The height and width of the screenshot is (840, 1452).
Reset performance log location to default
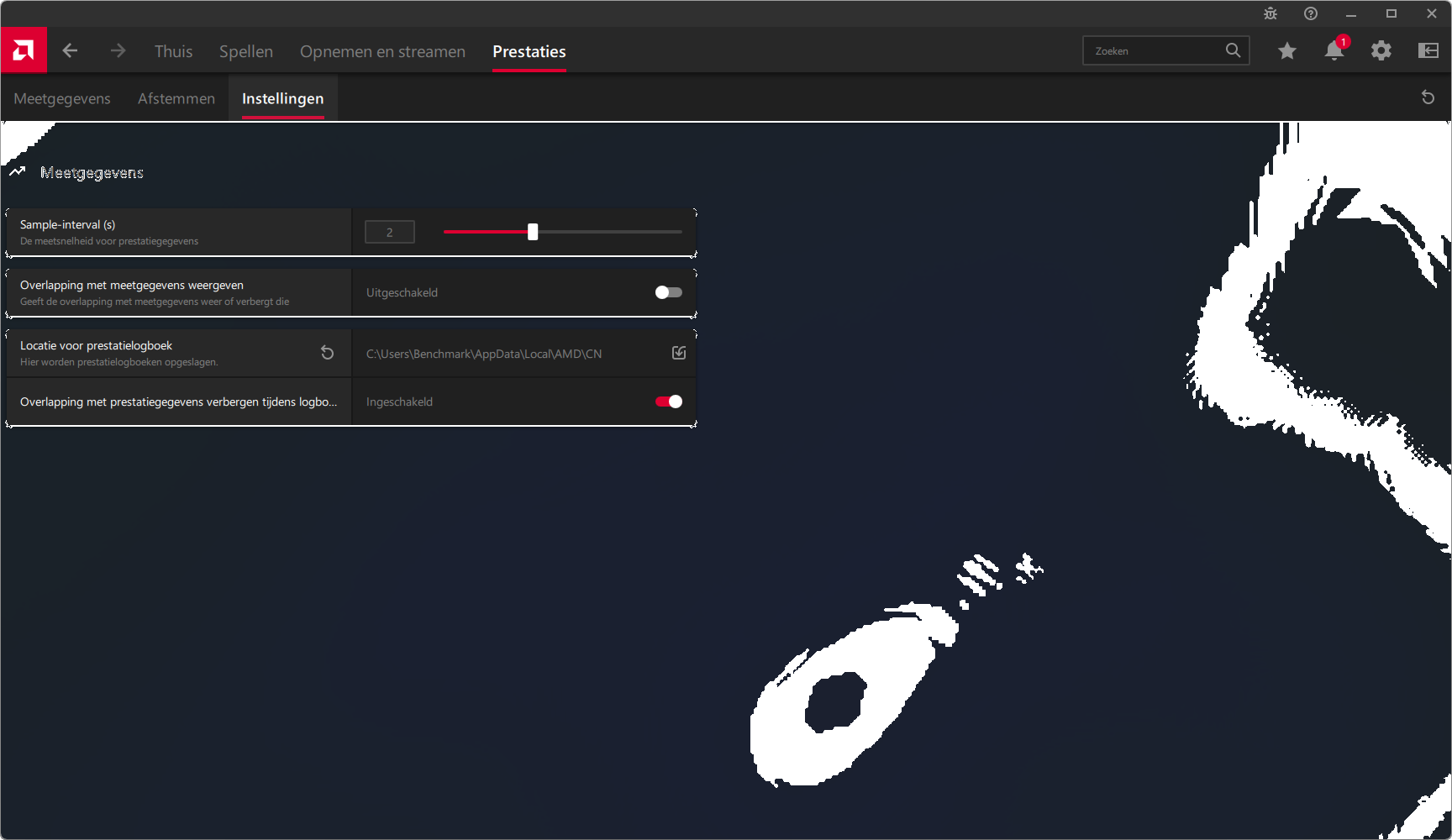tap(328, 354)
